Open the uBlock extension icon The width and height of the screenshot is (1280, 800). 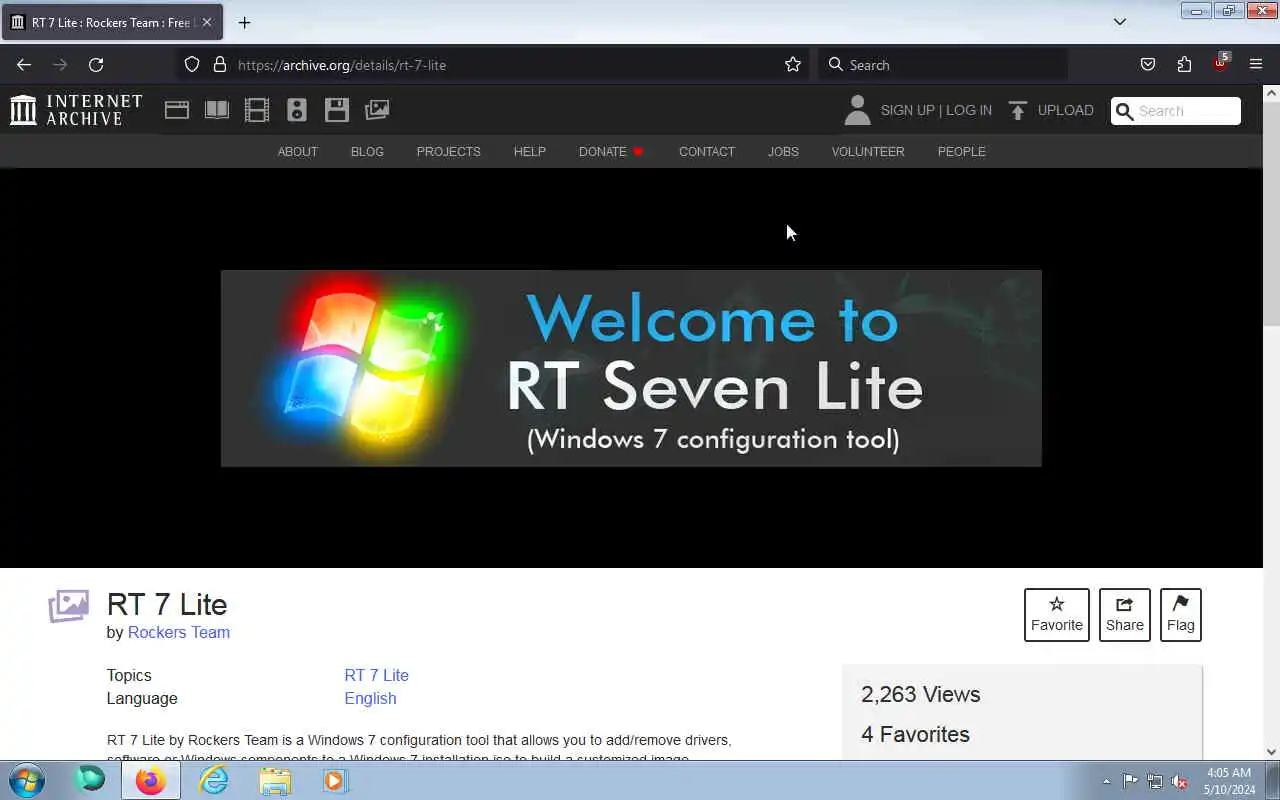pyautogui.click(x=1220, y=63)
